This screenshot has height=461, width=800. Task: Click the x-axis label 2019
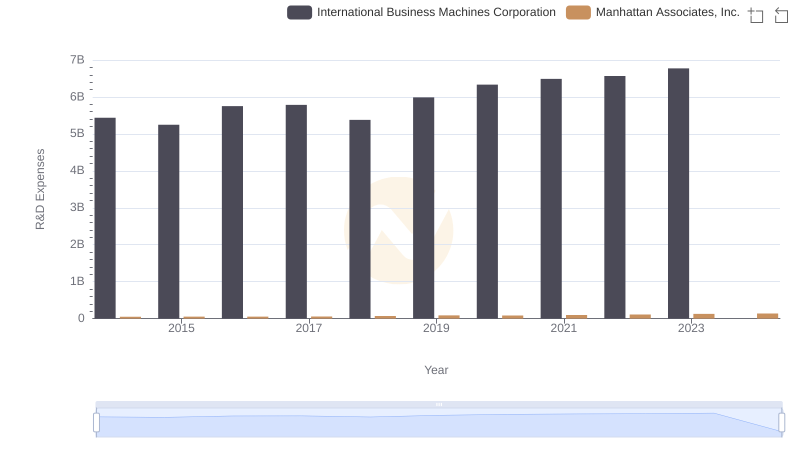tap(436, 328)
